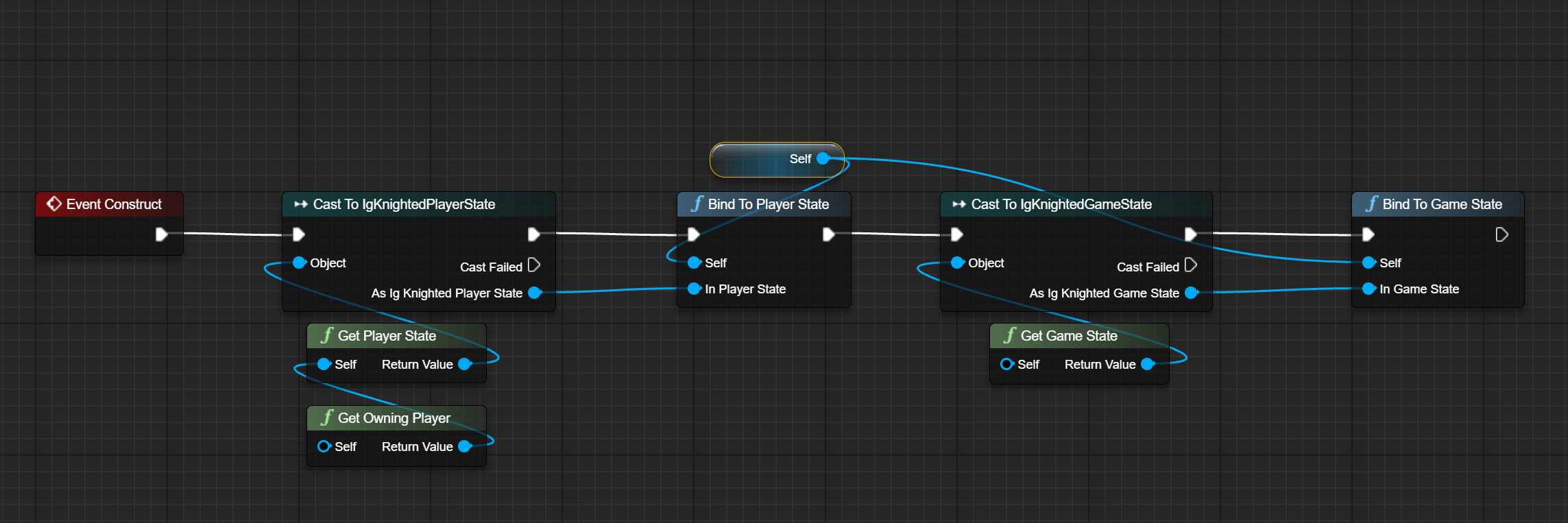The width and height of the screenshot is (1568, 523).
Task: Click the Object pin on Cast To IgKnightedPlayerState
Action: [x=300, y=263]
